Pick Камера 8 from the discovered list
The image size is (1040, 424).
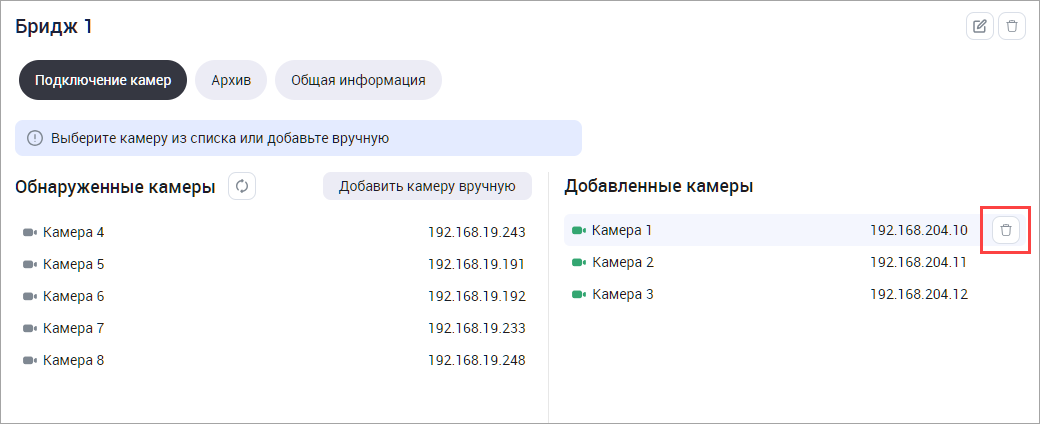click(x=73, y=360)
